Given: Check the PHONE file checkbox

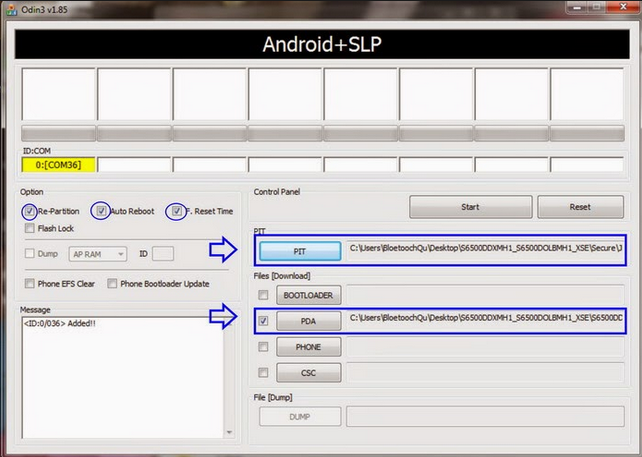Looking at the screenshot, I should pos(263,347).
